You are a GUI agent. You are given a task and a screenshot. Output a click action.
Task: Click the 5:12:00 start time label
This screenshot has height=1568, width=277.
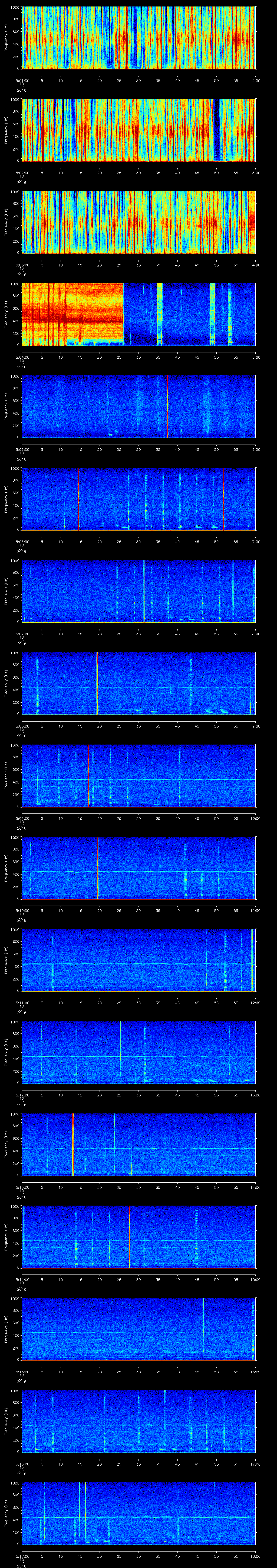pos(22,1095)
